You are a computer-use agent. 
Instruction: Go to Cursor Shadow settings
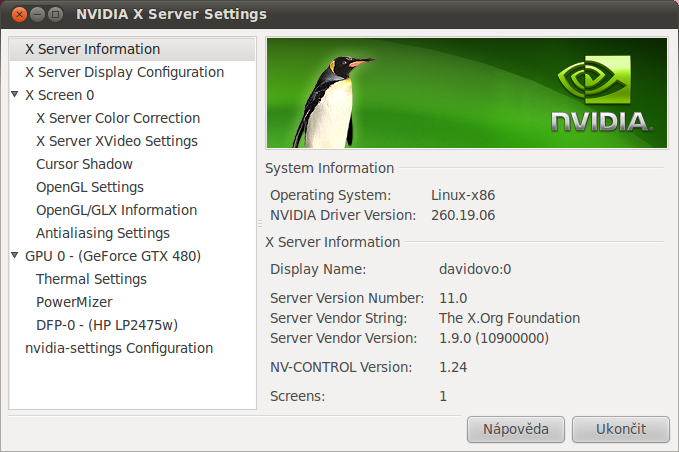tap(84, 164)
